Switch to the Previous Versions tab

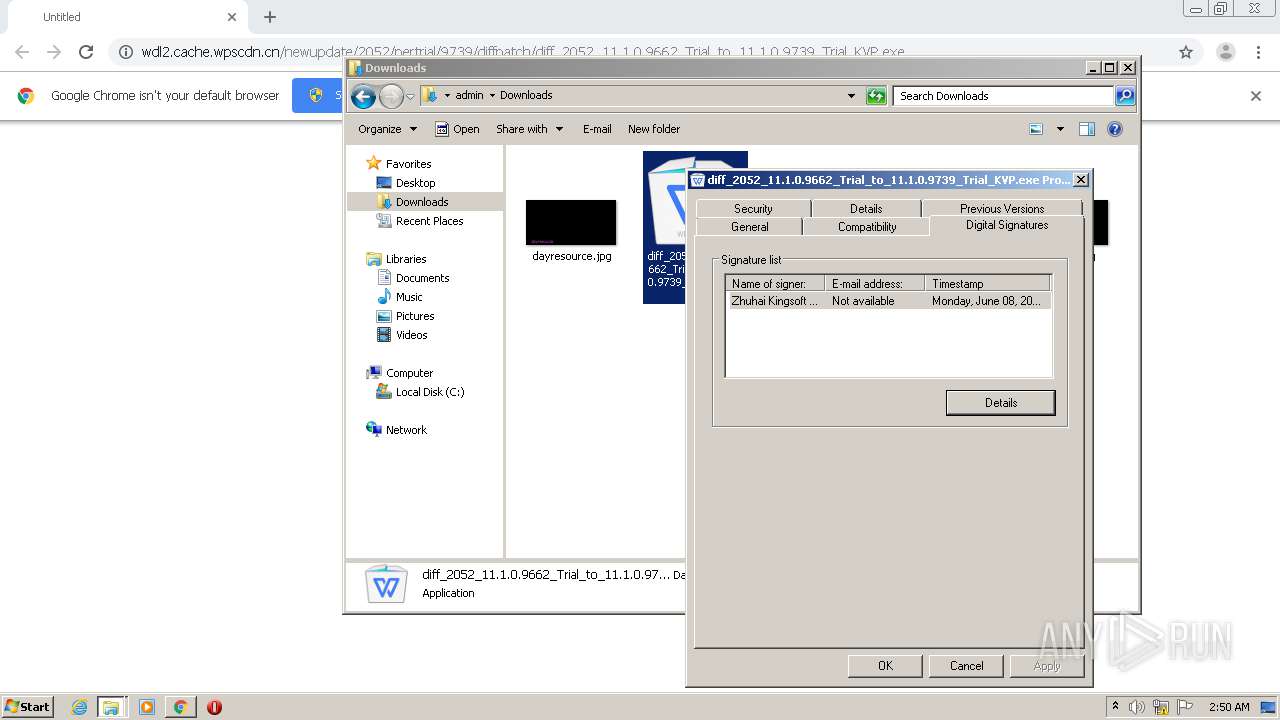(x=1002, y=209)
